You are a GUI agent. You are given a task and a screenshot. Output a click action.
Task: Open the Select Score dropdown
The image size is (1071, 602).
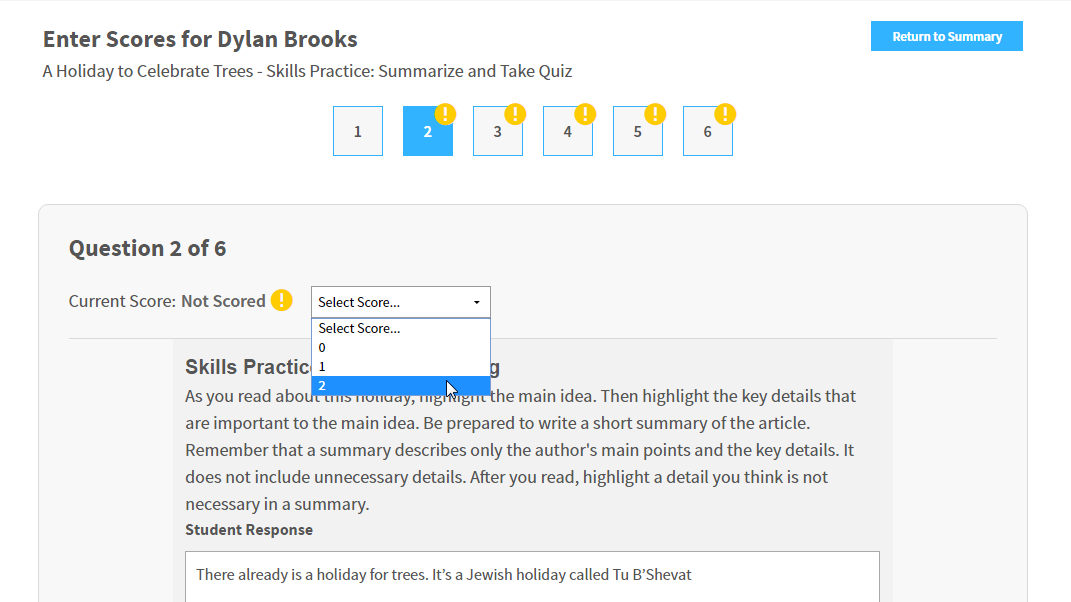[x=401, y=302]
